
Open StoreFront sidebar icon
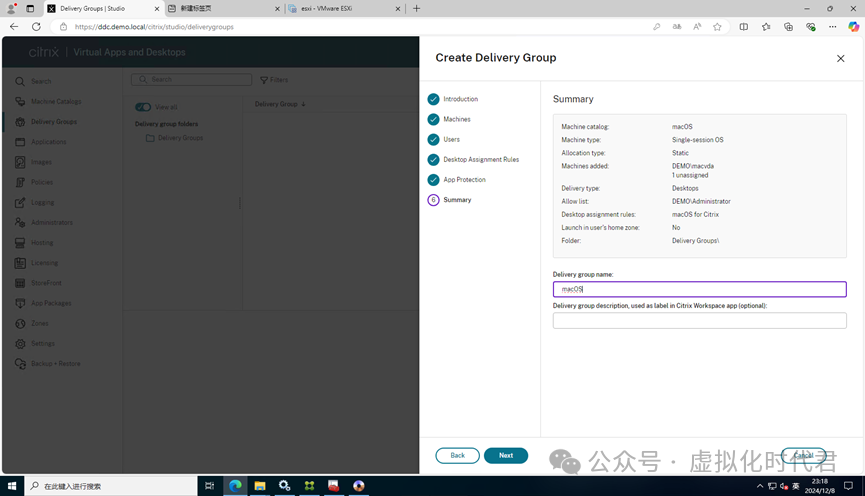[20, 283]
